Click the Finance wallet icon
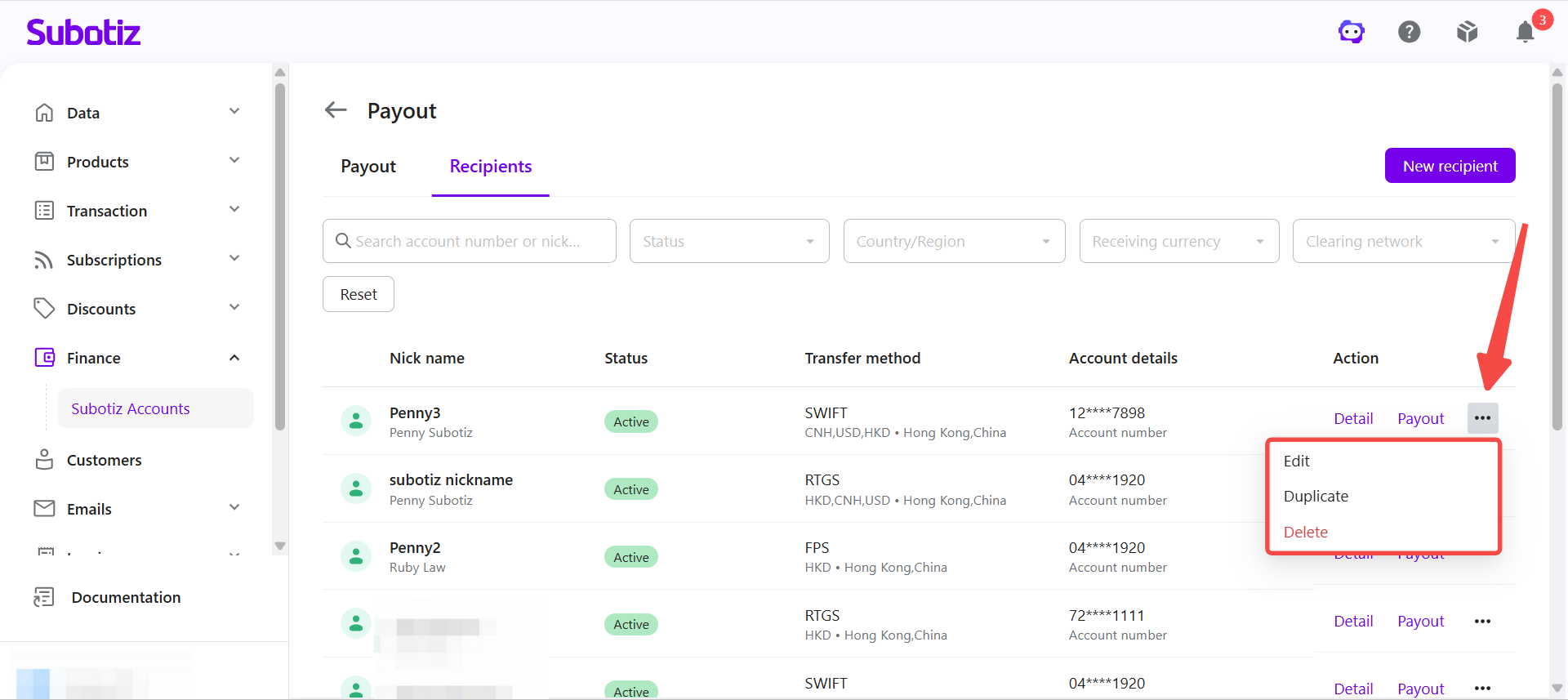 pos(44,358)
